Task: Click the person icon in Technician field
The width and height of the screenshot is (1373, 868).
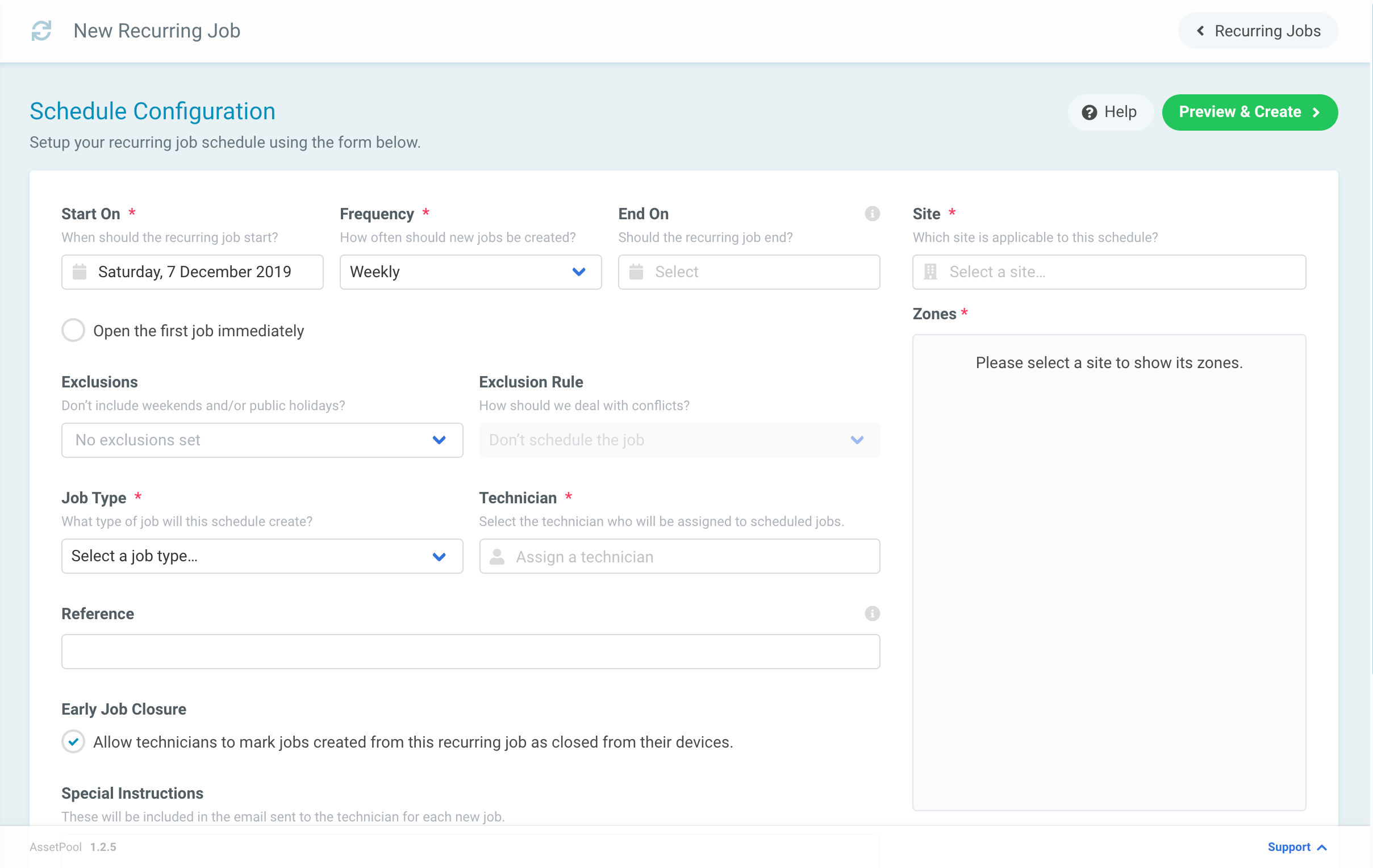Action: click(497, 557)
